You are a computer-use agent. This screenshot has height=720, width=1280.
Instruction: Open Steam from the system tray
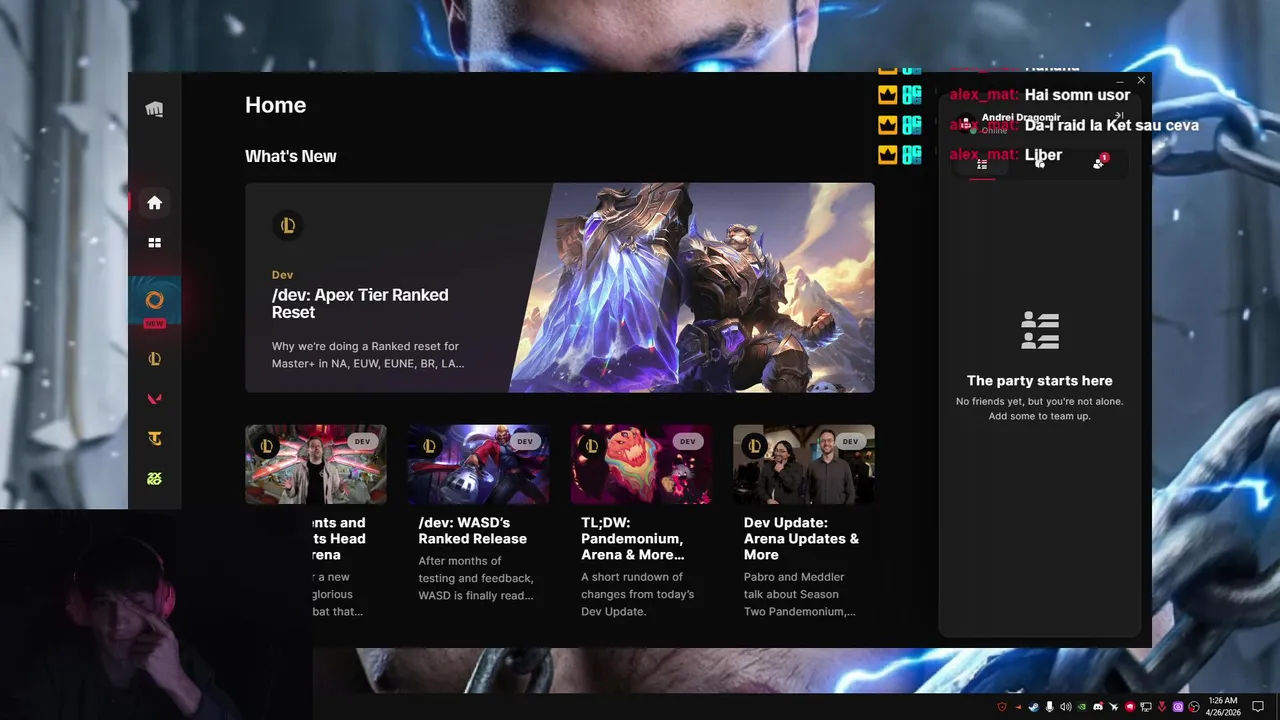pos(1034,707)
